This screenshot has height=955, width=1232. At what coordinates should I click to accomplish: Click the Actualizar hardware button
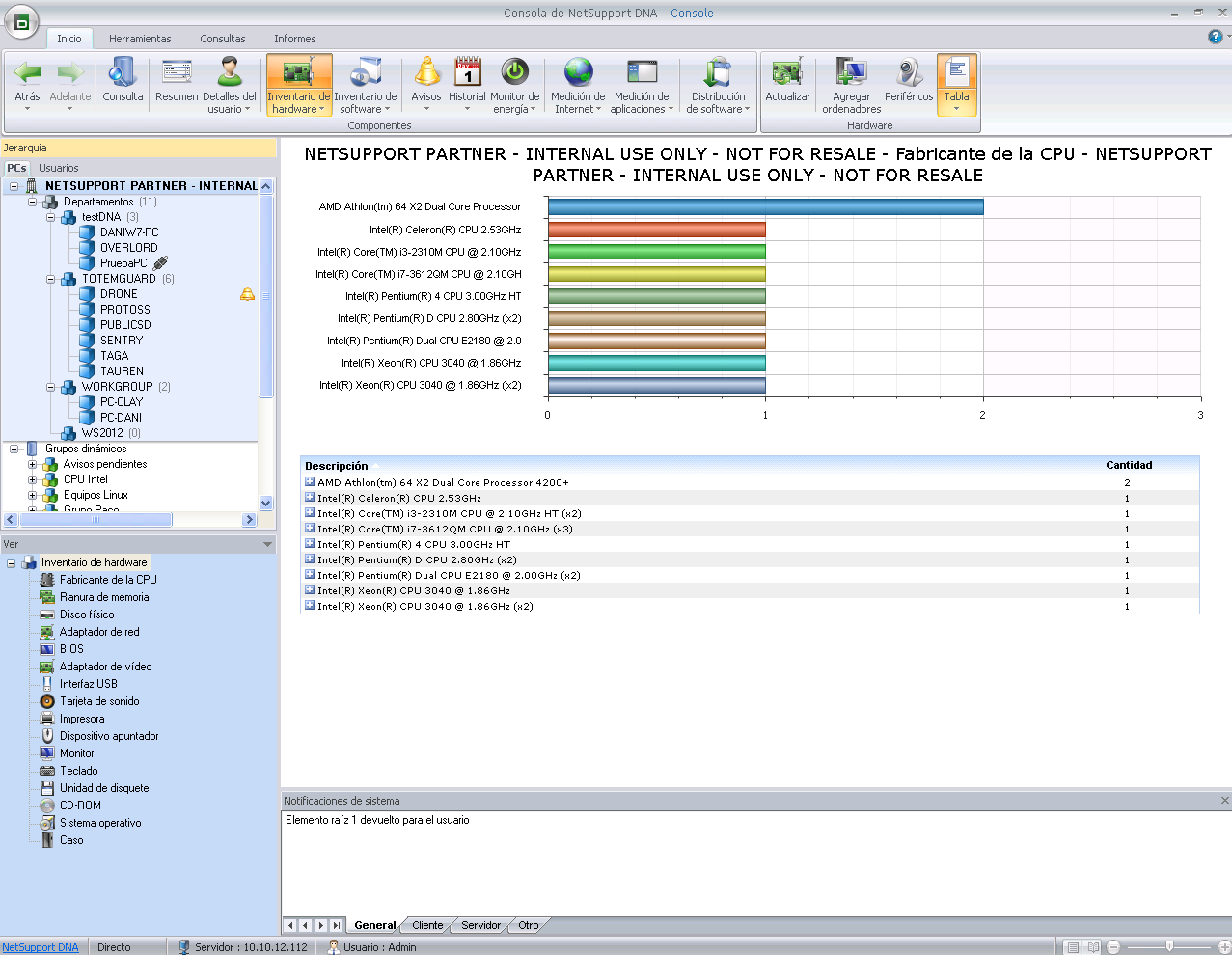788,84
